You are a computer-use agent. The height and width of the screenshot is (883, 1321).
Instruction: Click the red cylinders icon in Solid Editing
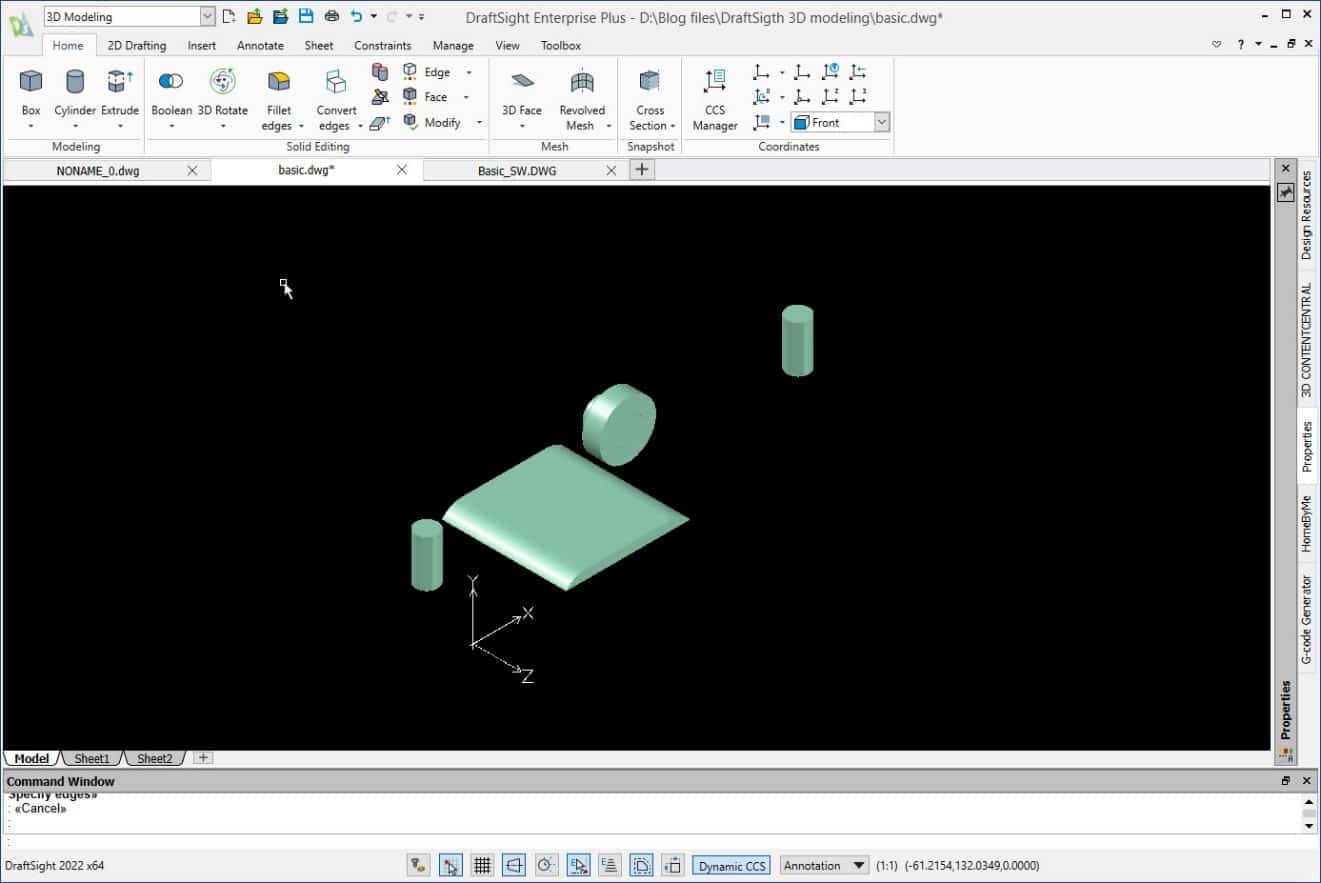click(380, 71)
